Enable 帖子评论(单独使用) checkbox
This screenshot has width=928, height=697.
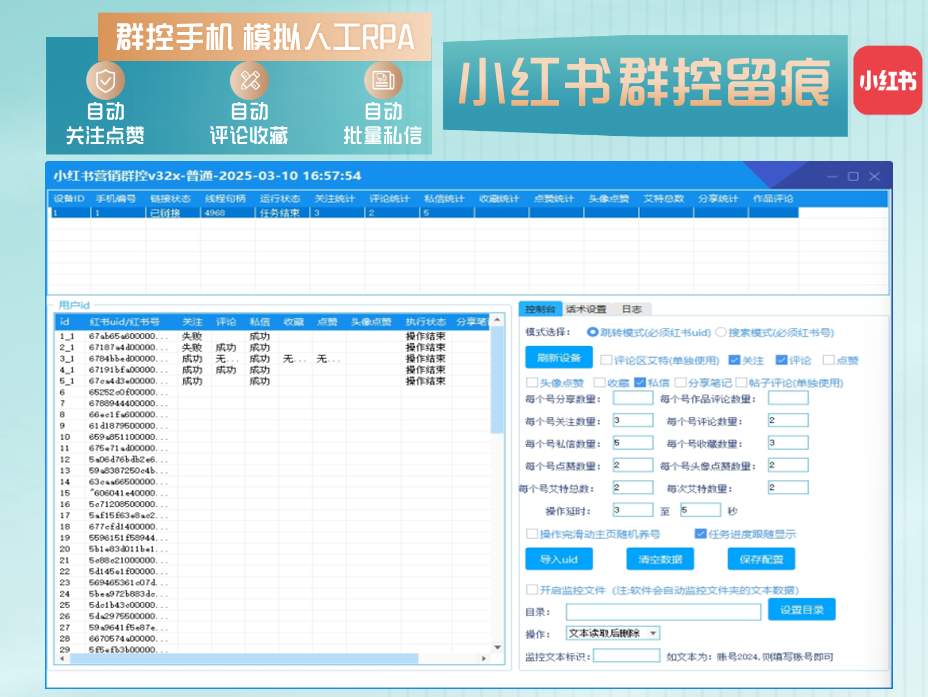click(741, 383)
